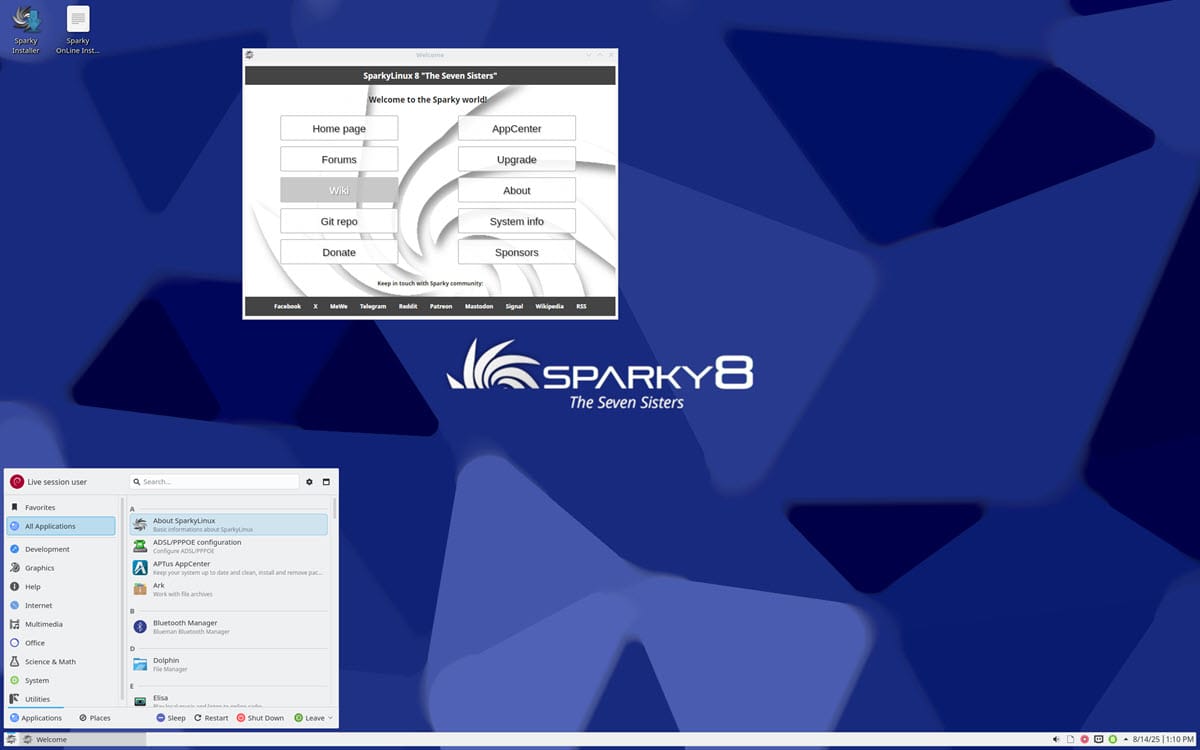Click the Ark archive app icon
Image resolution: width=1200 pixels, height=750 pixels.
[x=140, y=589]
